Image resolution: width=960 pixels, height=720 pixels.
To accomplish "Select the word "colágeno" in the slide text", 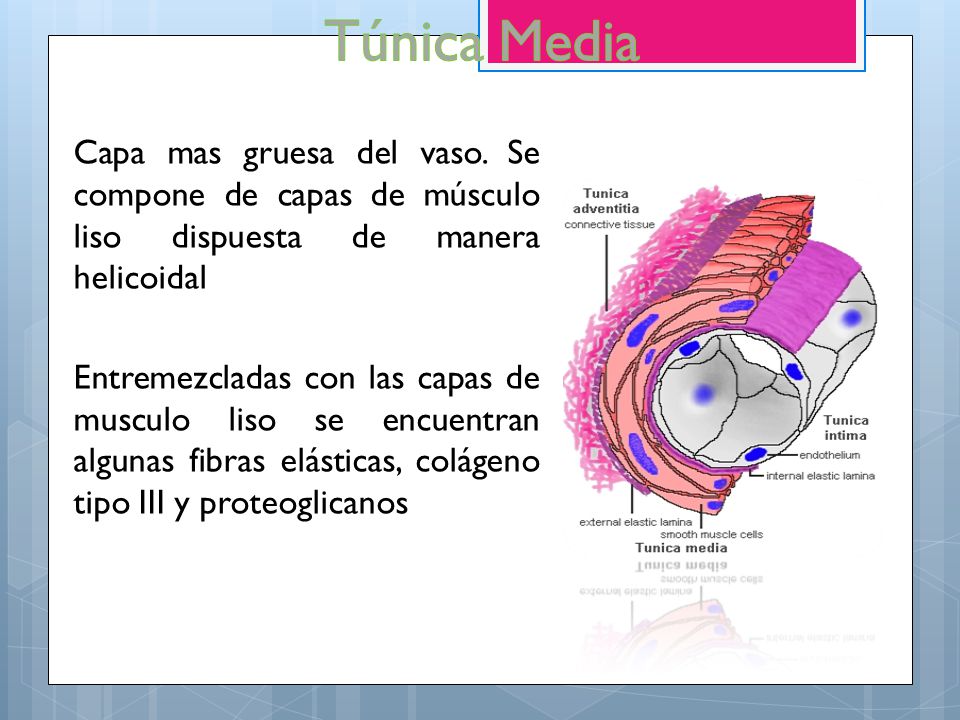I will [478, 463].
